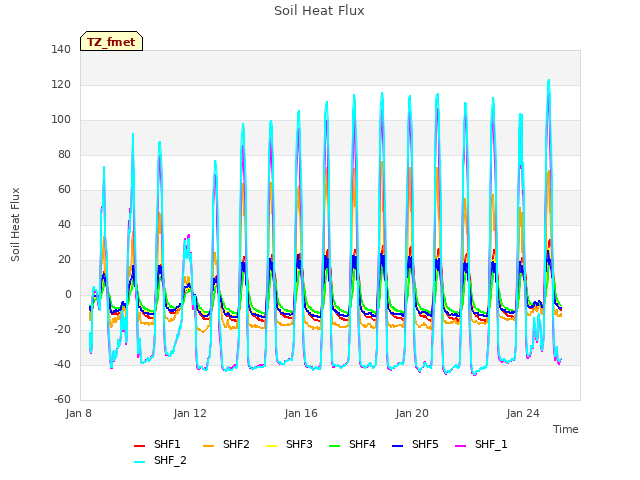
Task: Click the -40 y-axis tick label
Action: click(x=62, y=364)
